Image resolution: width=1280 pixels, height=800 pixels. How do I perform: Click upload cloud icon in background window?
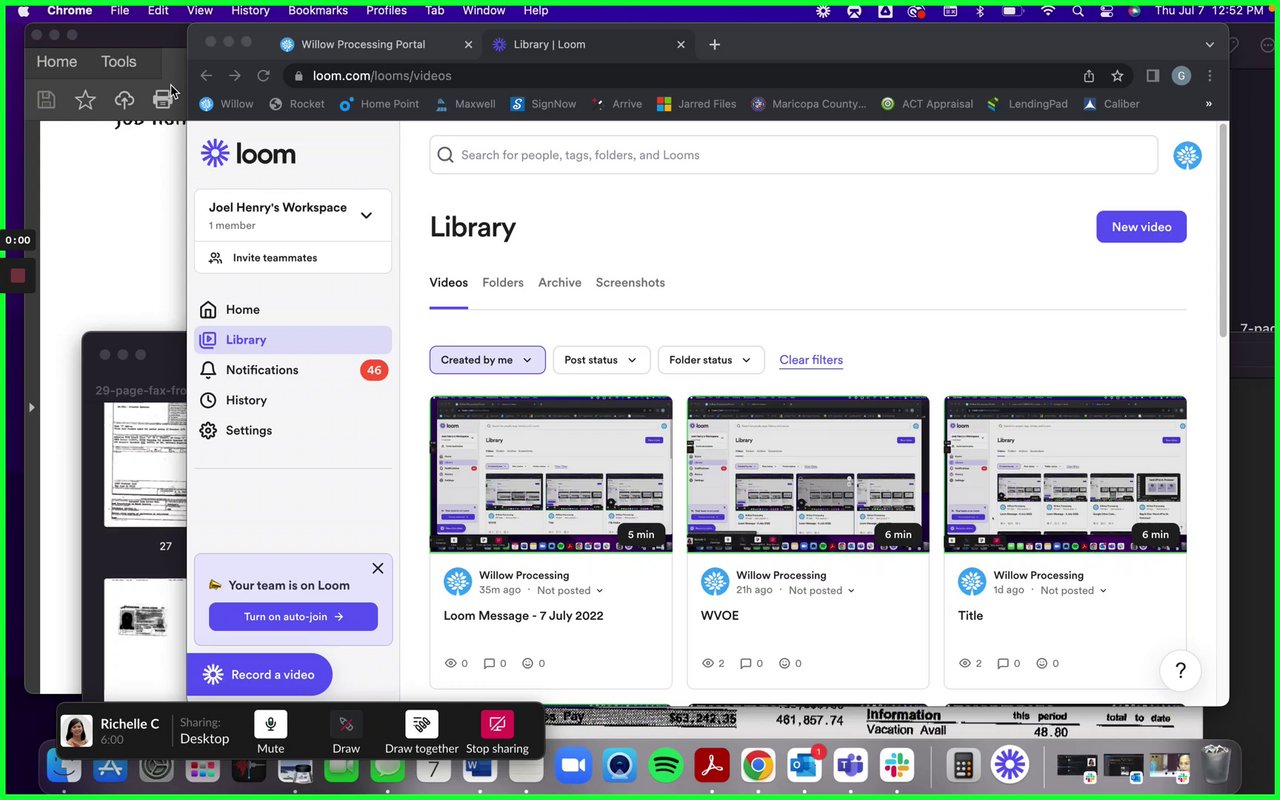click(124, 99)
